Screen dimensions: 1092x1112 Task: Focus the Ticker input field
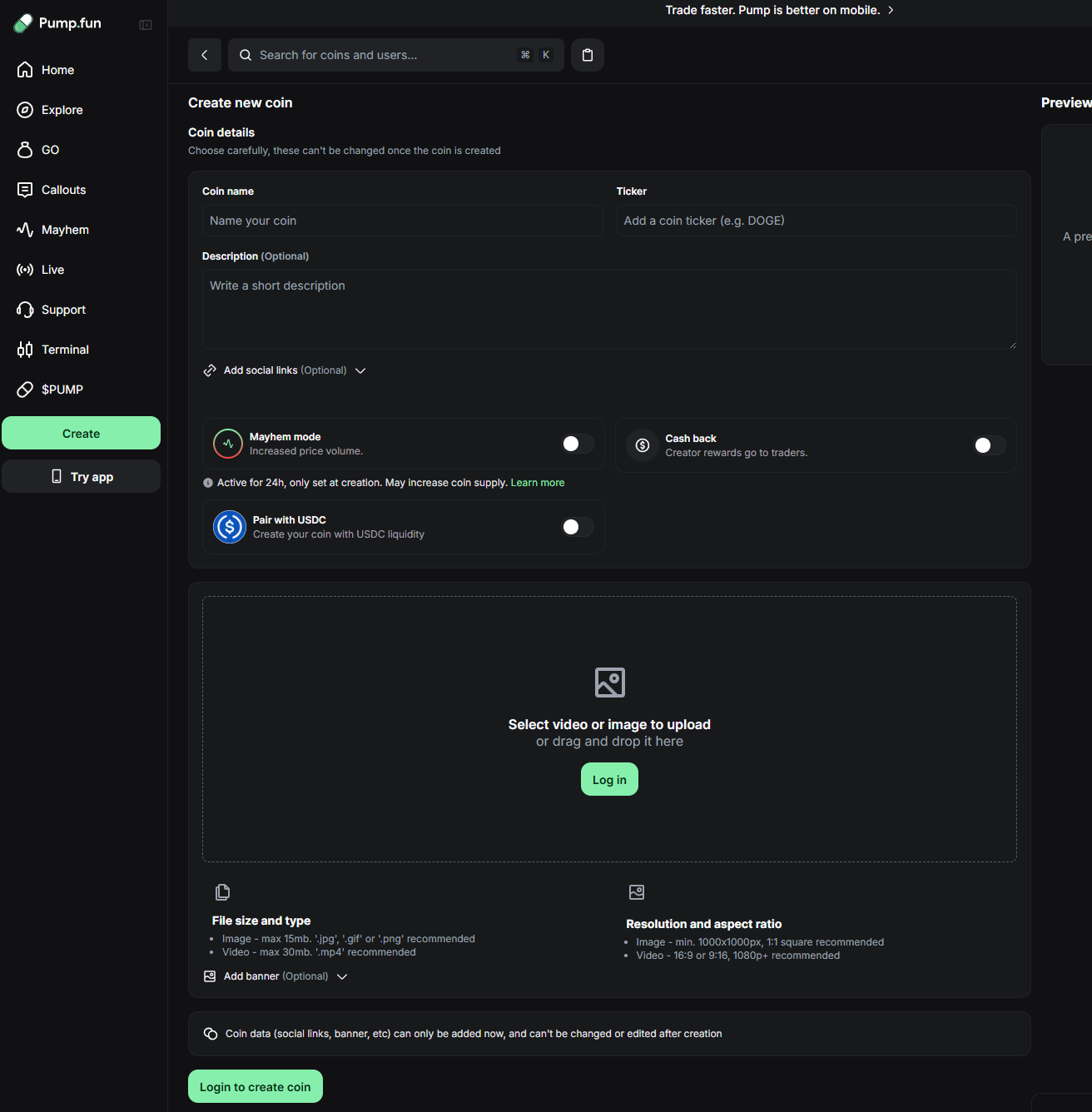(x=817, y=221)
